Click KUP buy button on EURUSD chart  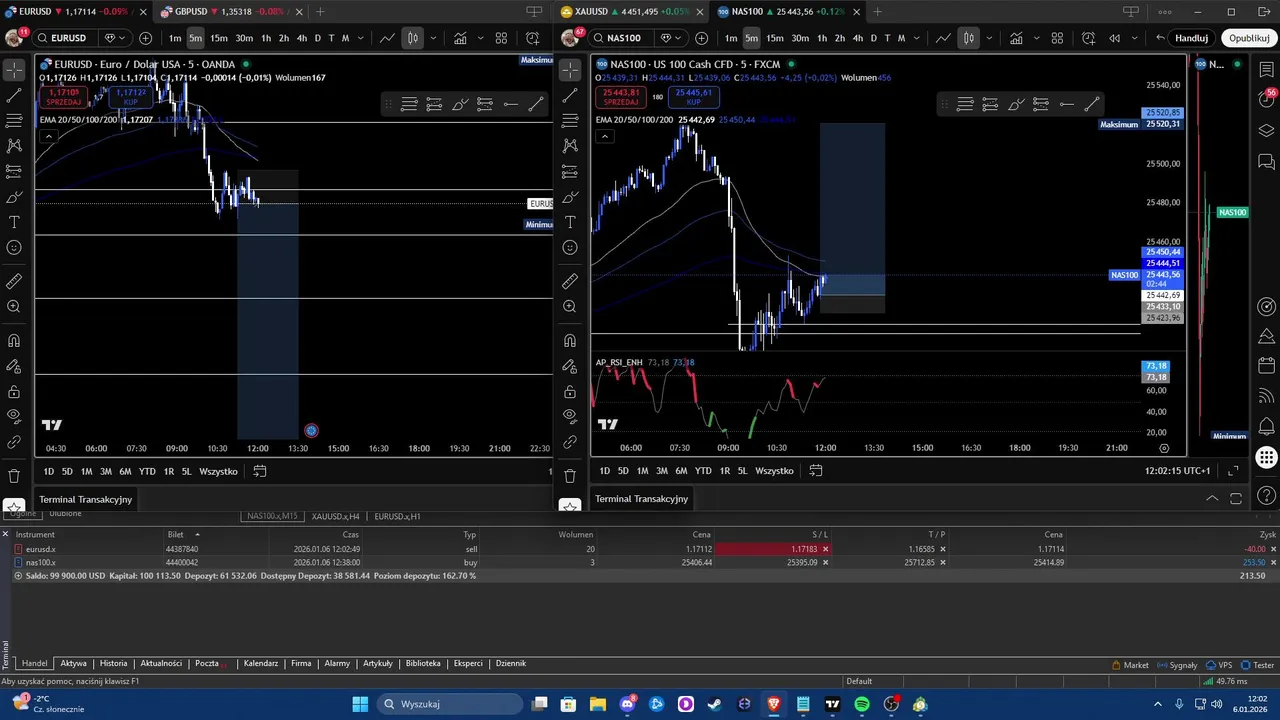pos(130,97)
